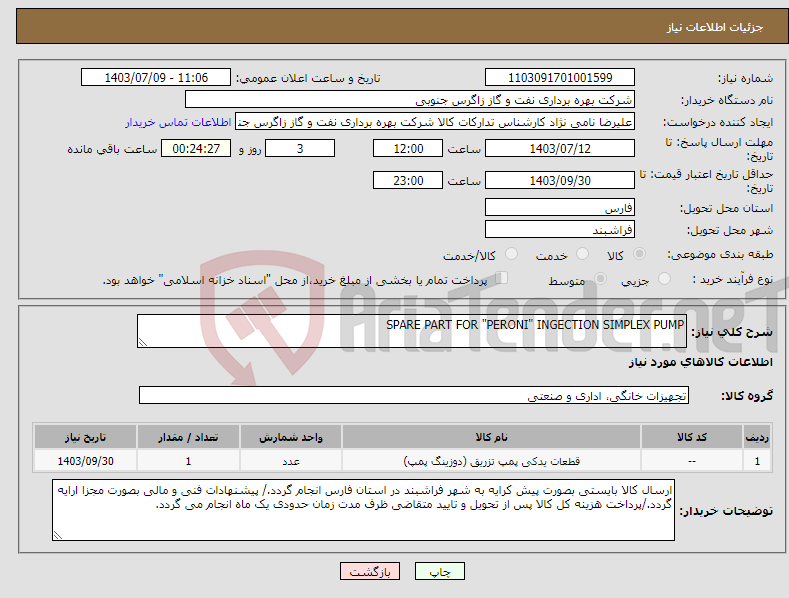The height and width of the screenshot is (598, 789).
Task: Click the ساعت باقی مانده label
Action: [x=112, y=149]
